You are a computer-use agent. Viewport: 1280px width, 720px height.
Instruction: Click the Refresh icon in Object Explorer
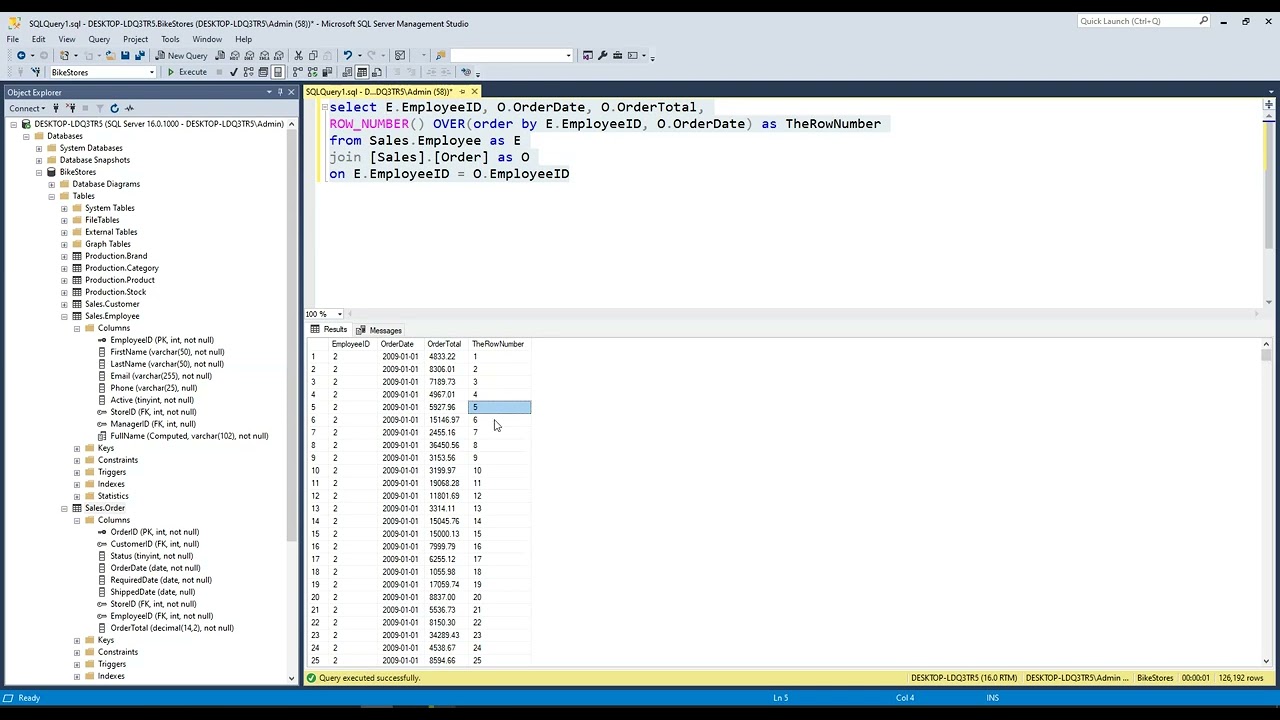(x=114, y=108)
